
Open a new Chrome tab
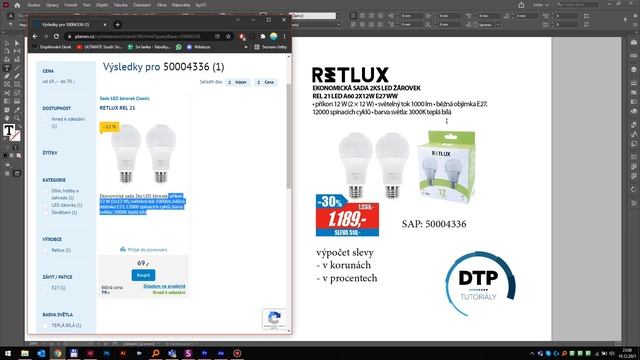[x=117, y=24]
